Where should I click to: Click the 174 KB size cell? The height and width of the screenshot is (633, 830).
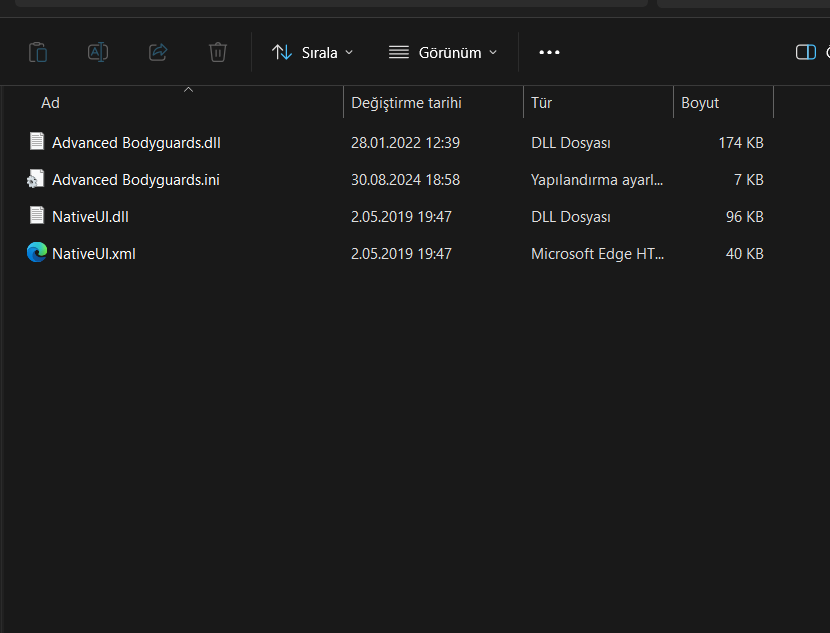pyautogui.click(x=740, y=143)
